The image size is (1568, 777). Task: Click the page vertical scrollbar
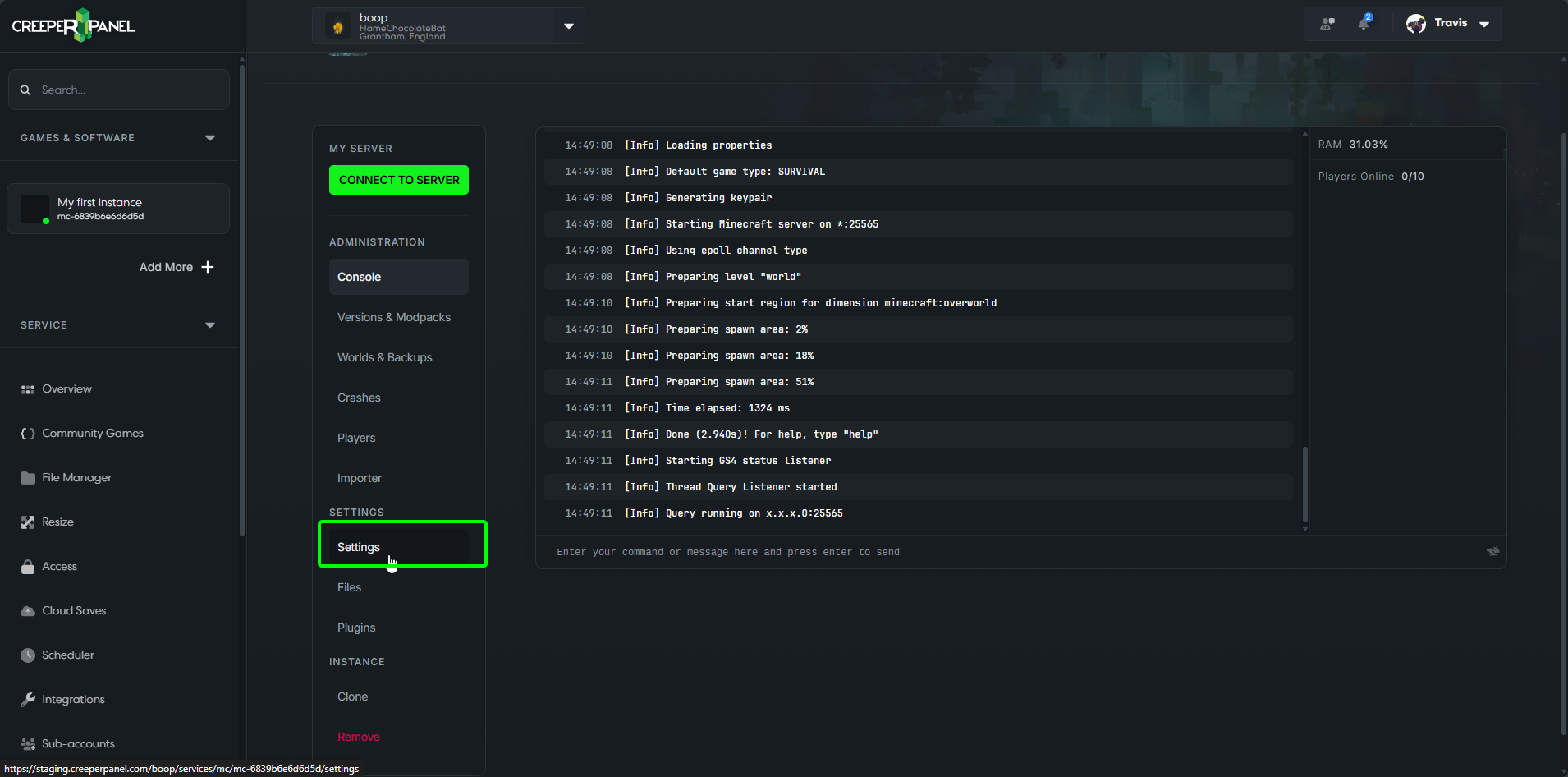pos(1564,434)
